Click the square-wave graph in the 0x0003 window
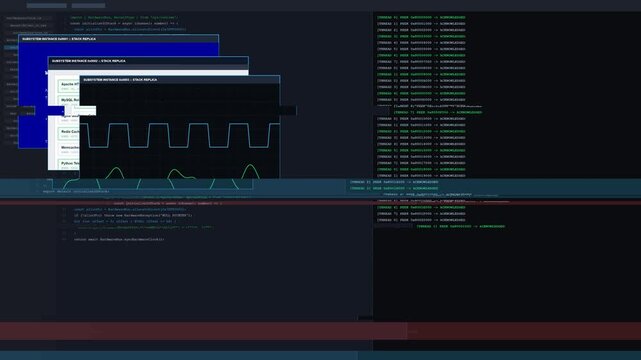 [180, 135]
